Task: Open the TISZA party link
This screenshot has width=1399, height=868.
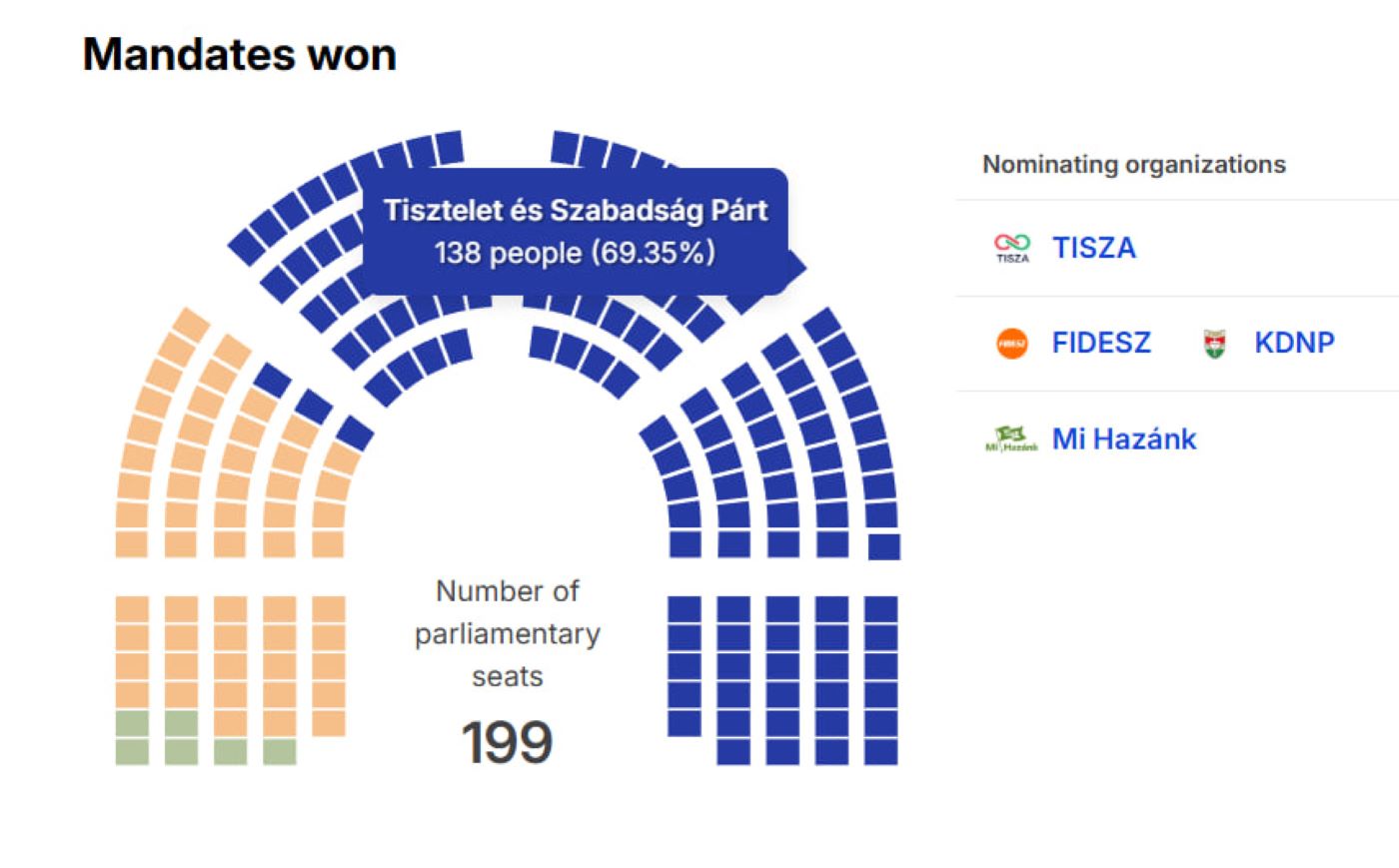Action: (1093, 248)
